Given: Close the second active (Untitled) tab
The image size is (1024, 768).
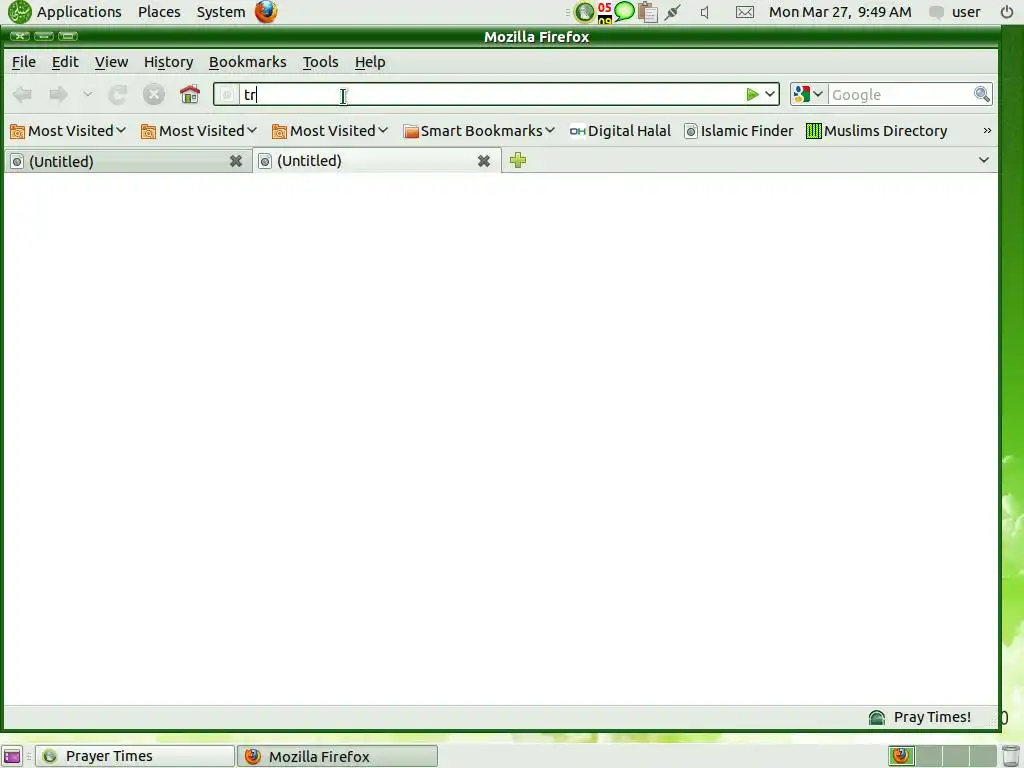Looking at the screenshot, I should (x=483, y=161).
